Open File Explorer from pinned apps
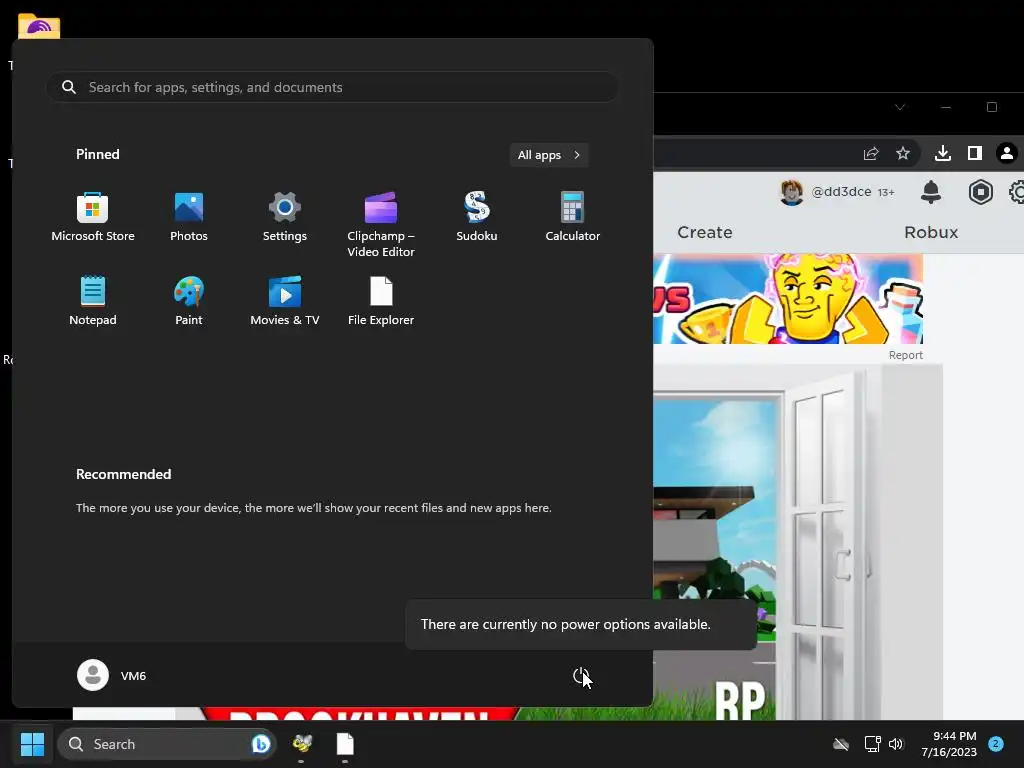 coord(381,301)
